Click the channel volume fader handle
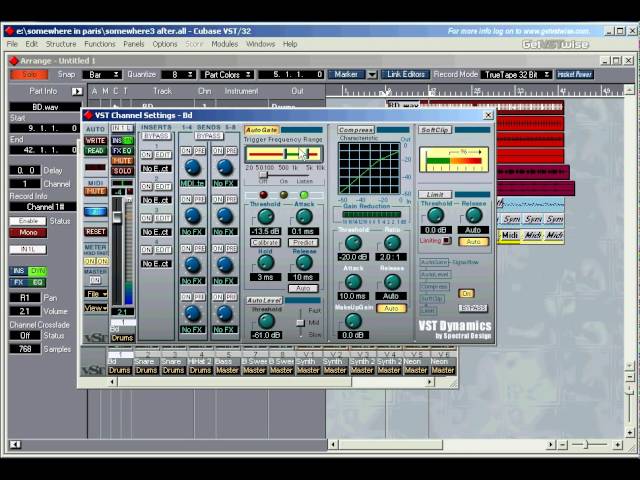The height and width of the screenshot is (480, 640). [x=117, y=216]
